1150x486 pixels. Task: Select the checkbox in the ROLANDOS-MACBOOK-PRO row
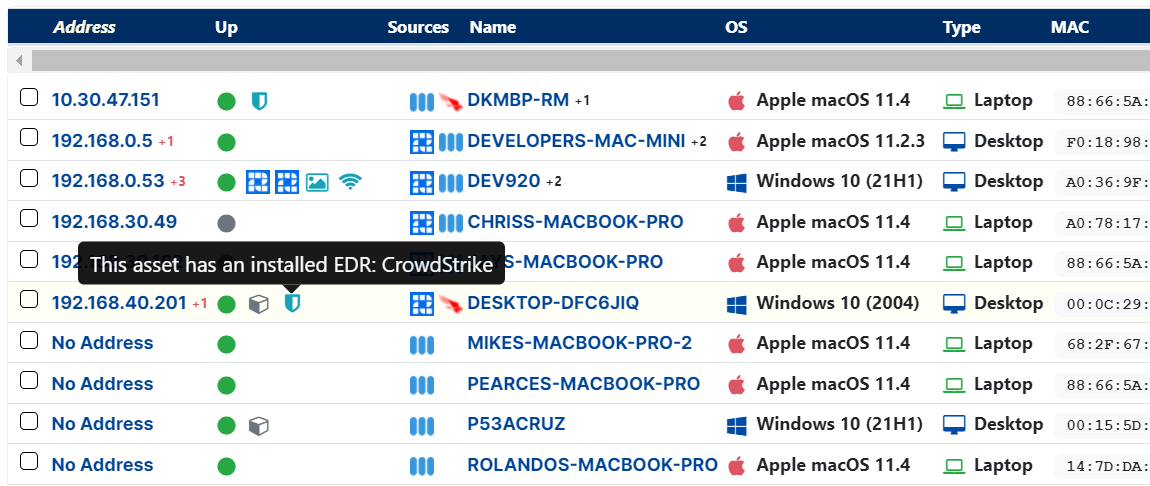click(x=29, y=461)
